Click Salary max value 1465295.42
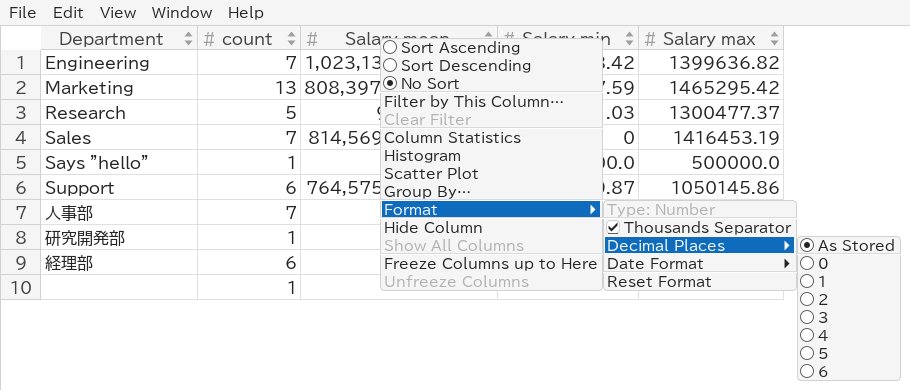Viewport: 910px width, 390px height. [711, 88]
